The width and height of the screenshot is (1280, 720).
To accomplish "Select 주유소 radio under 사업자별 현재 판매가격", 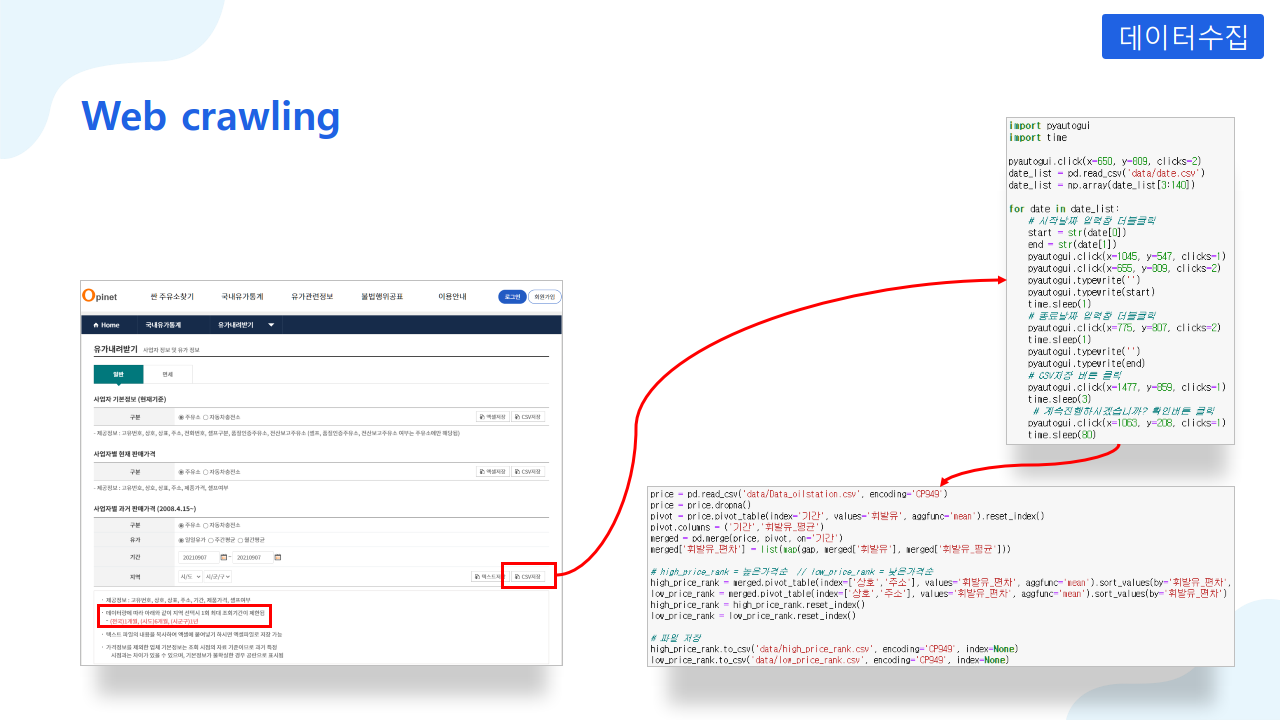I will [181, 471].
